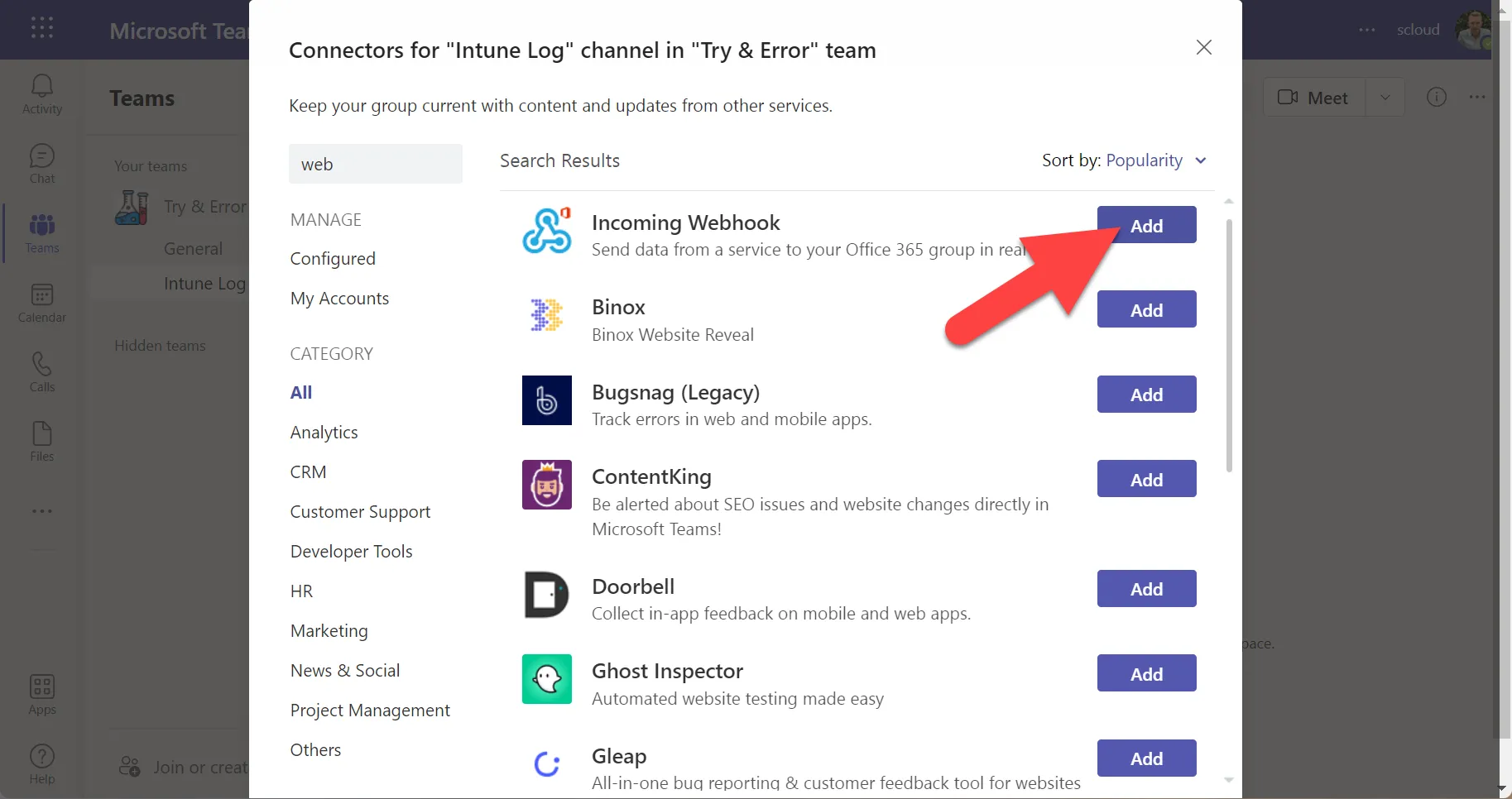Add the Binox connector
Image resolution: width=1512 pixels, height=799 pixels.
click(1146, 309)
